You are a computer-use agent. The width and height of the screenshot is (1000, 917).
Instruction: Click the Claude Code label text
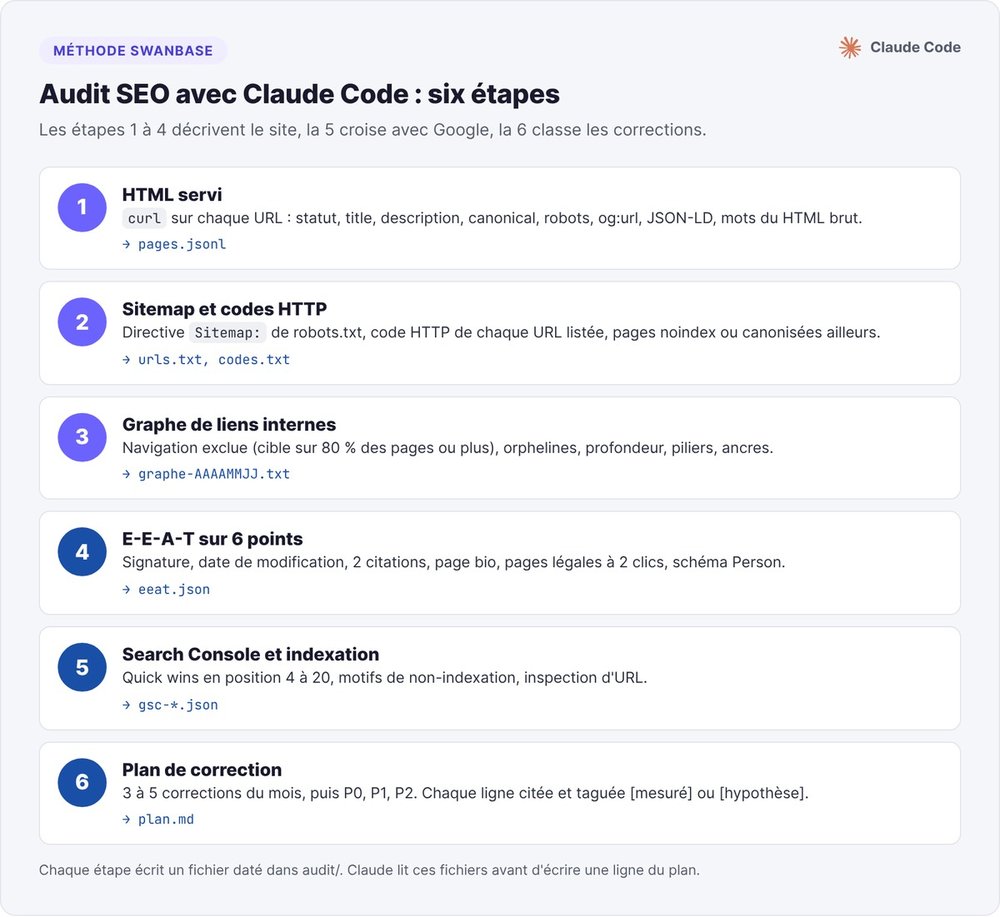pos(915,47)
